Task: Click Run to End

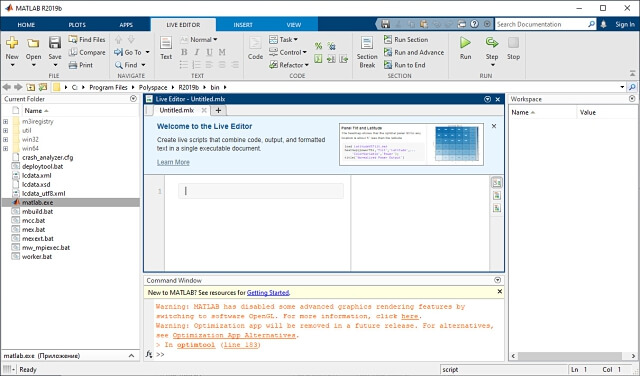Action: [405, 65]
